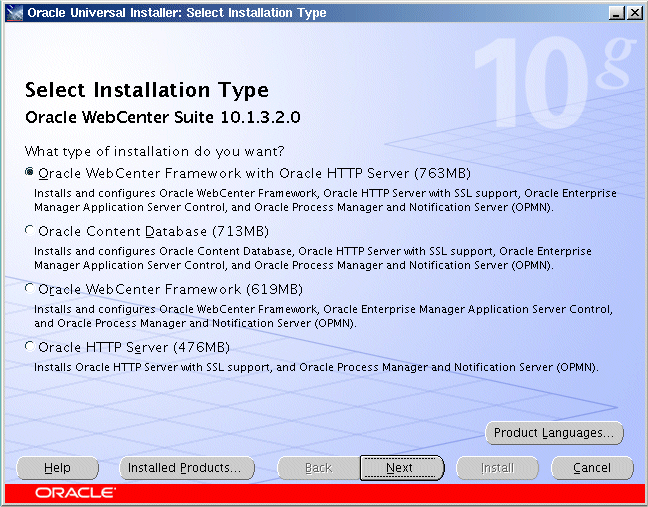Go to the Back step
Screen dimensions: 648x507
click(x=318, y=468)
